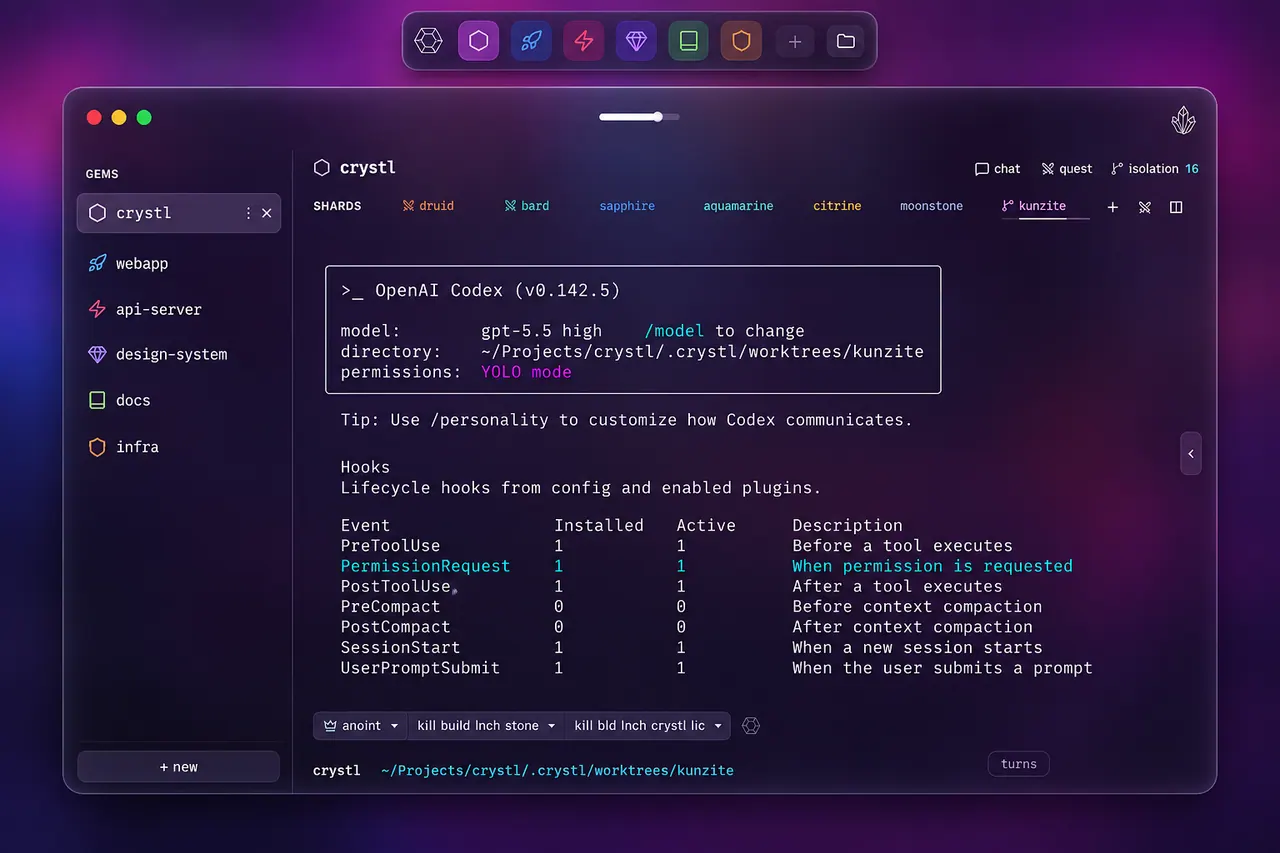Click the PostCompact event name
Image resolution: width=1280 pixels, height=853 pixels.
point(395,627)
